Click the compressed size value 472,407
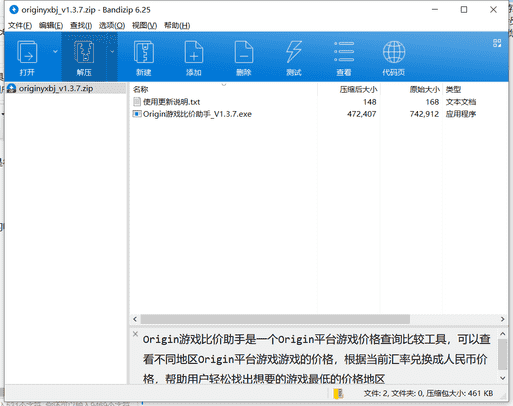Screen dimensions: 513x406 pyautogui.click(x=362, y=114)
